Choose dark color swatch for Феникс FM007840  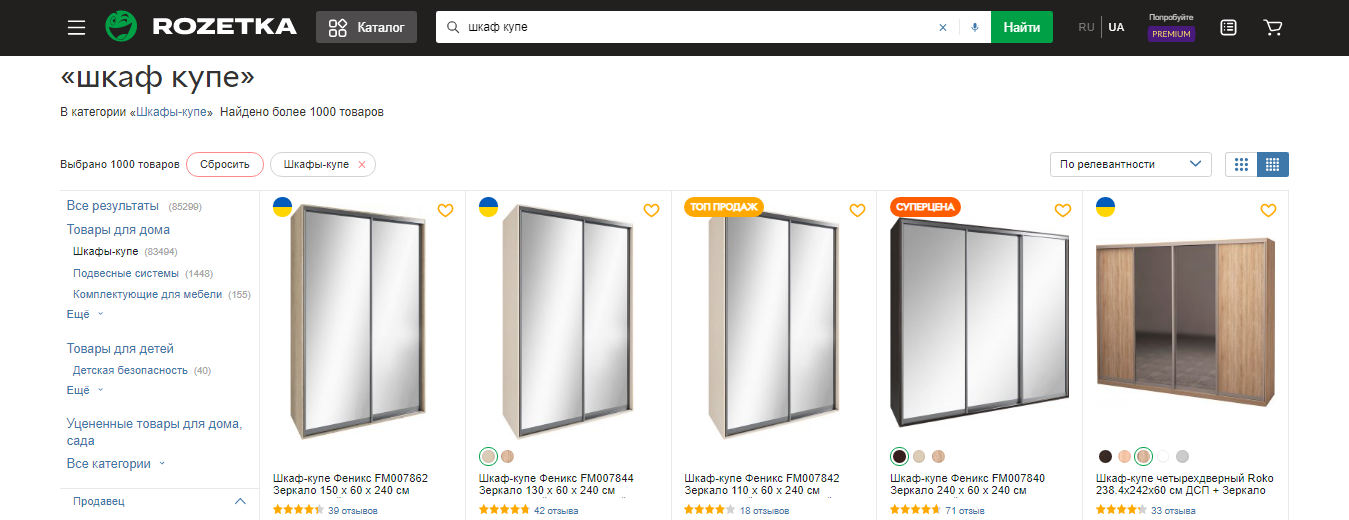click(900, 456)
